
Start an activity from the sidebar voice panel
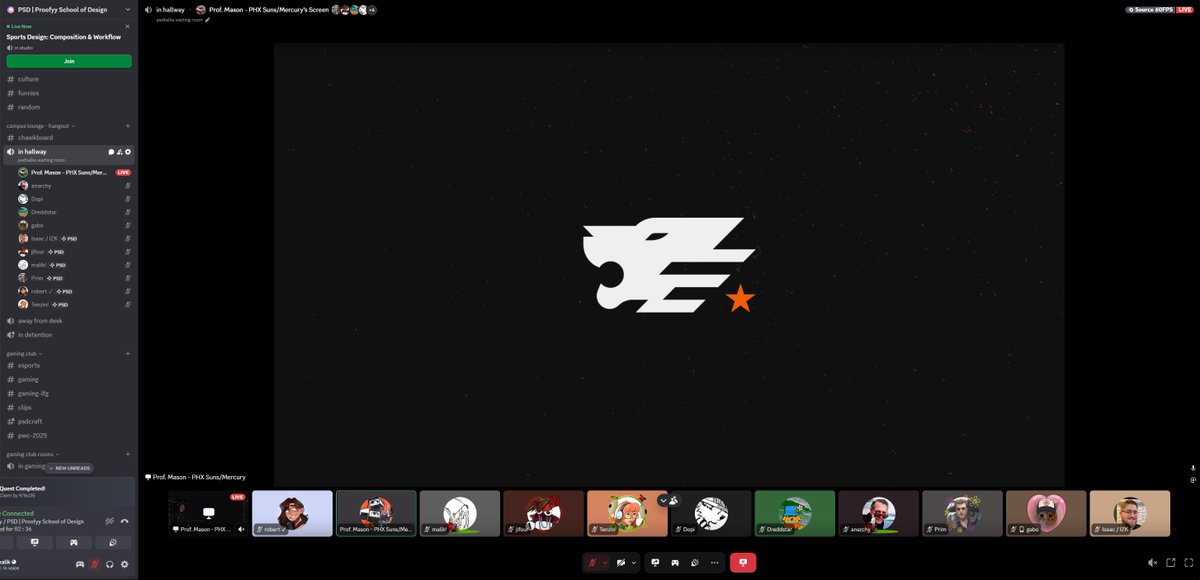[74, 542]
